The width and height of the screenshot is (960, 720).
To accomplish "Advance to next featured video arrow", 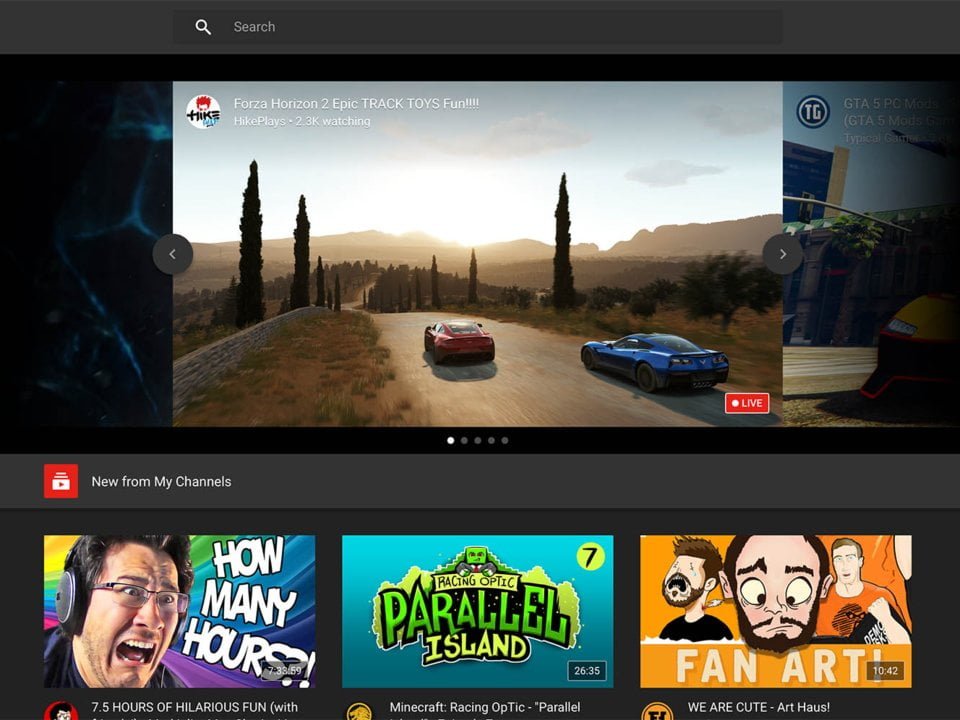I will [782, 254].
